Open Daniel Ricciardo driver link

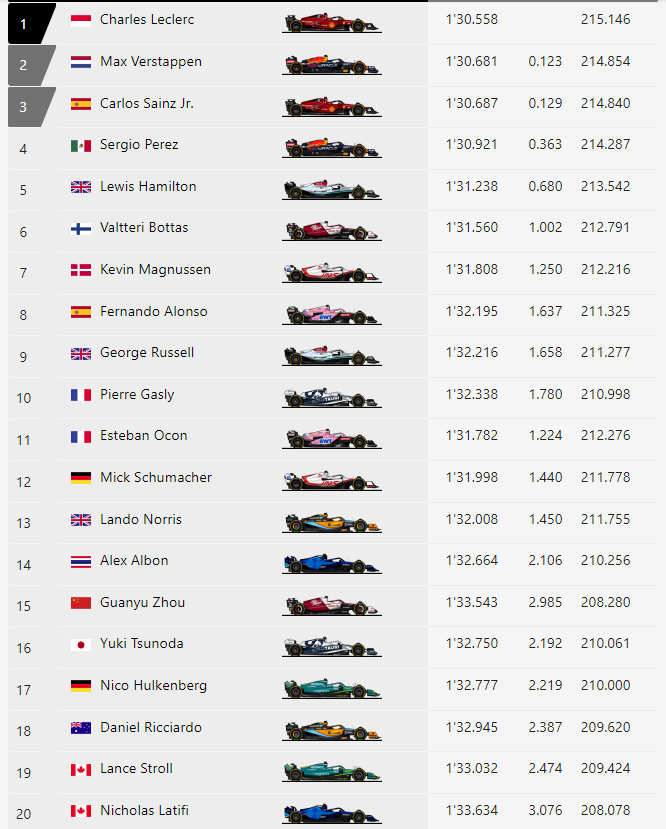click(x=151, y=727)
